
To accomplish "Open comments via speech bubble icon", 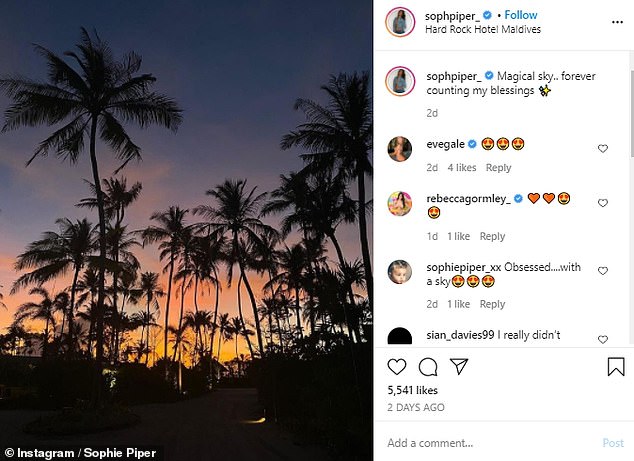I will pos(428,367).
